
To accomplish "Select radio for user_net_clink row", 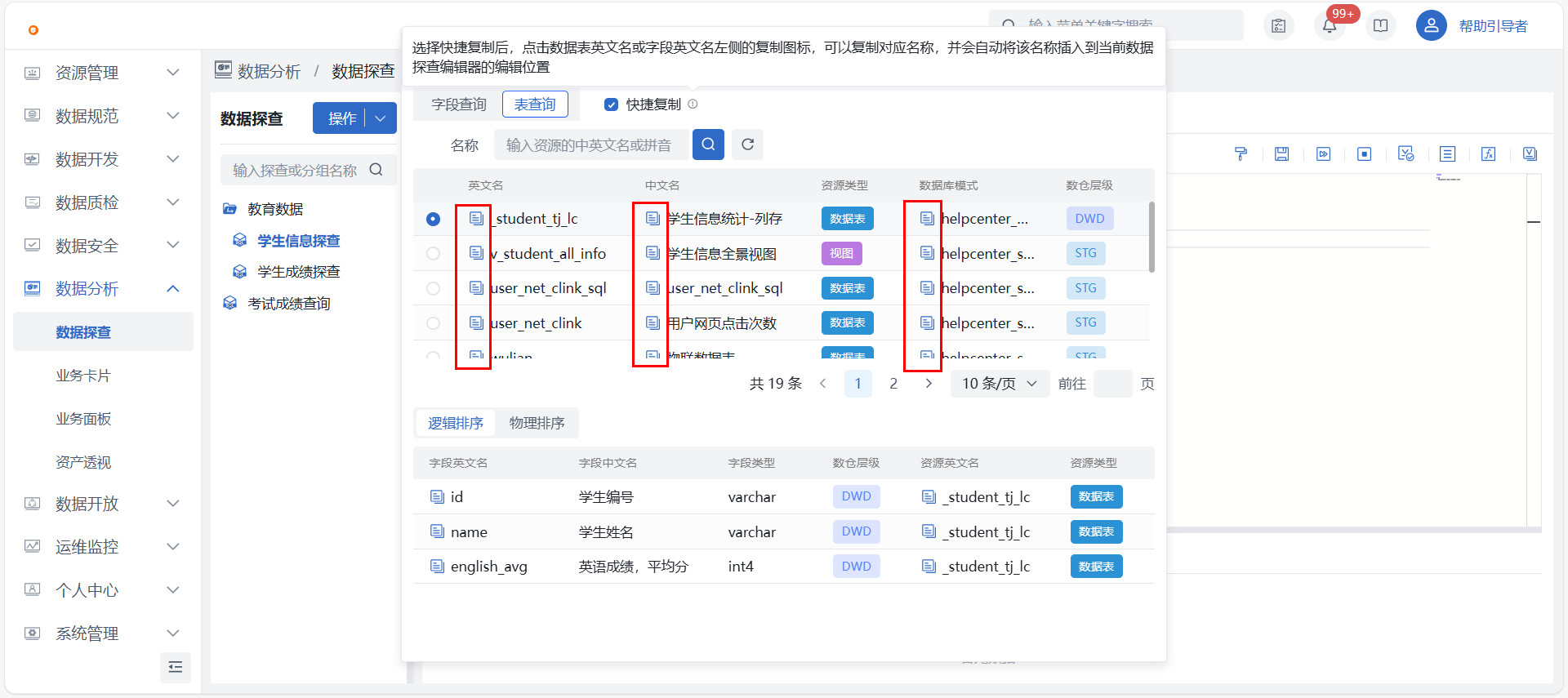I will pyautogui.click(x=433, y=323).
